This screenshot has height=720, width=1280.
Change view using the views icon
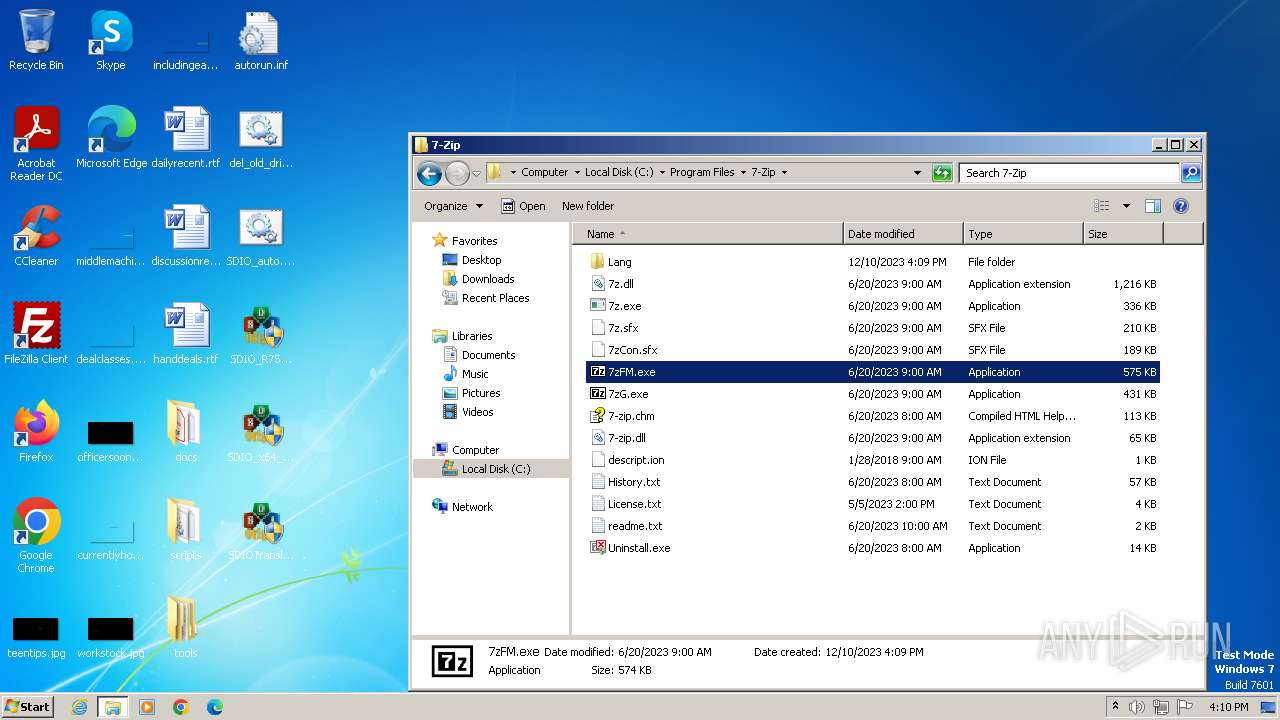tap(1102, 206)
